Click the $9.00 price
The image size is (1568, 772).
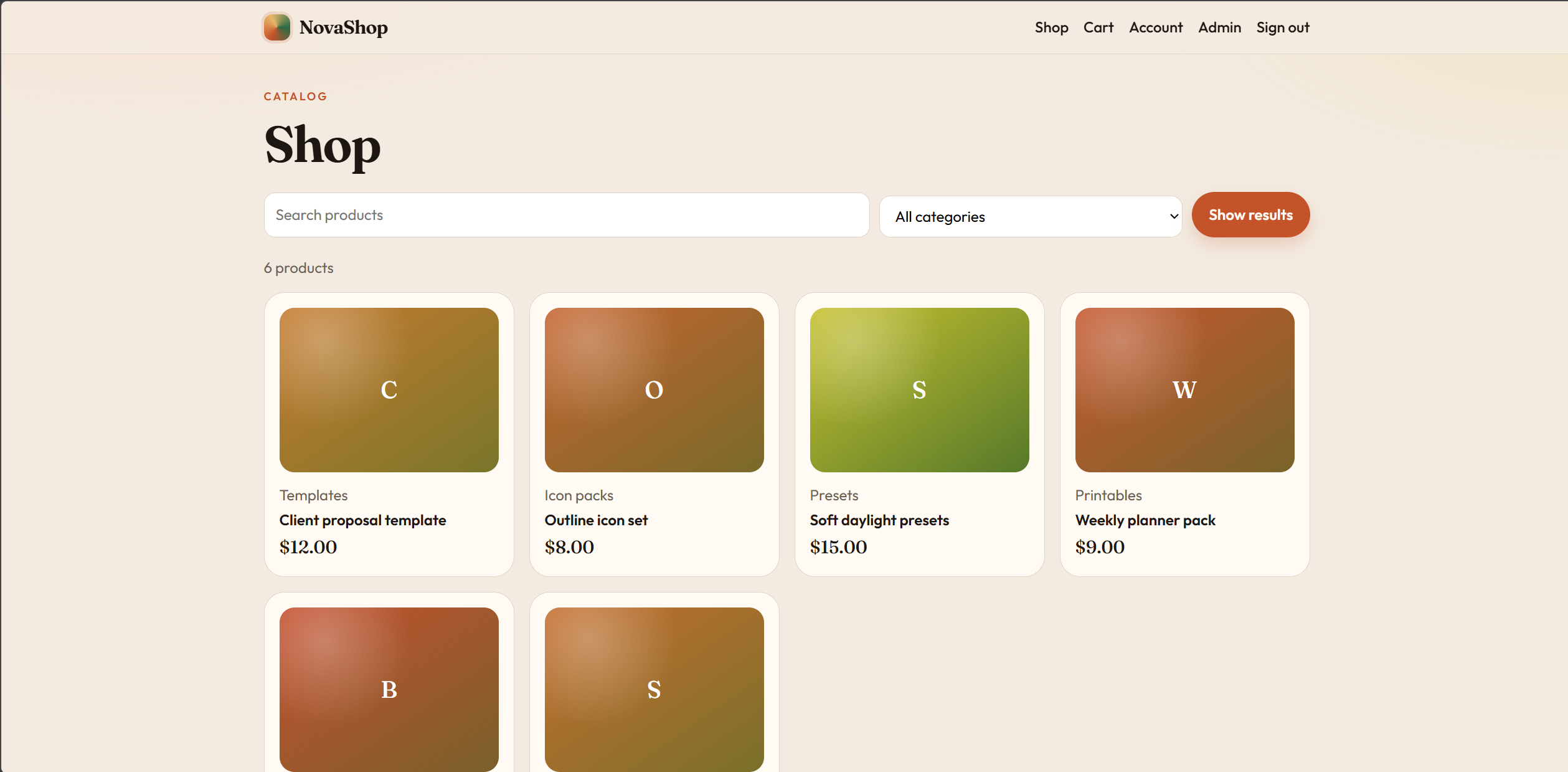[1100, 547]
